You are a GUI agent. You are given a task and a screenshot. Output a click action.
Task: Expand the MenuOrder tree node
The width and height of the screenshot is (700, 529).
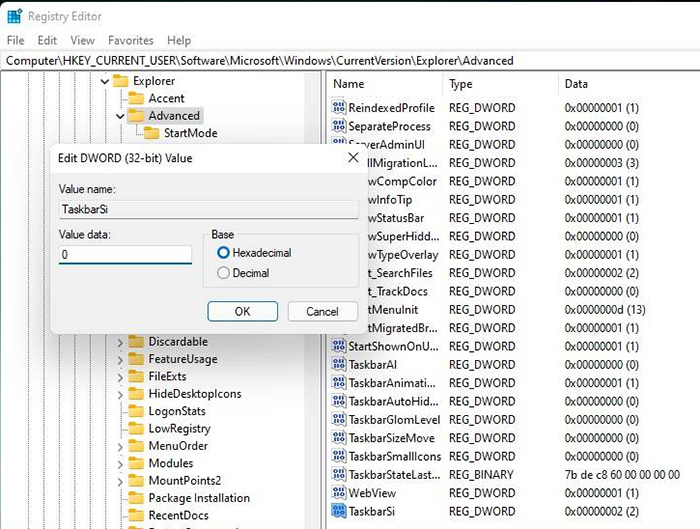[x=120, y=447]
